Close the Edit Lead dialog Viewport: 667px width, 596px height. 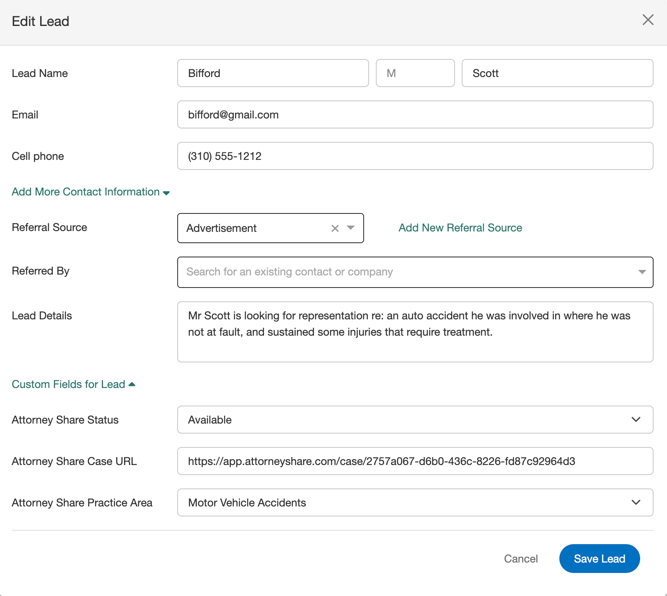tap(648, 20)
